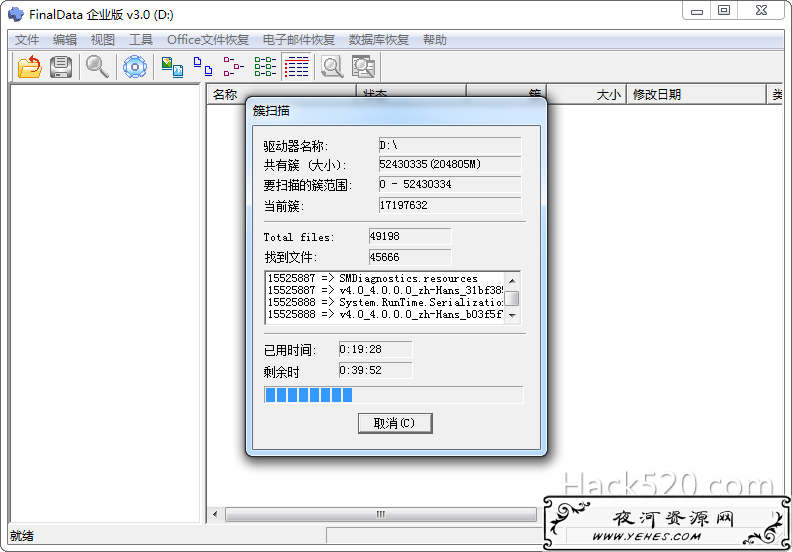Open the blue gear settings icon

pyautogui.click(x=135, y=67)
